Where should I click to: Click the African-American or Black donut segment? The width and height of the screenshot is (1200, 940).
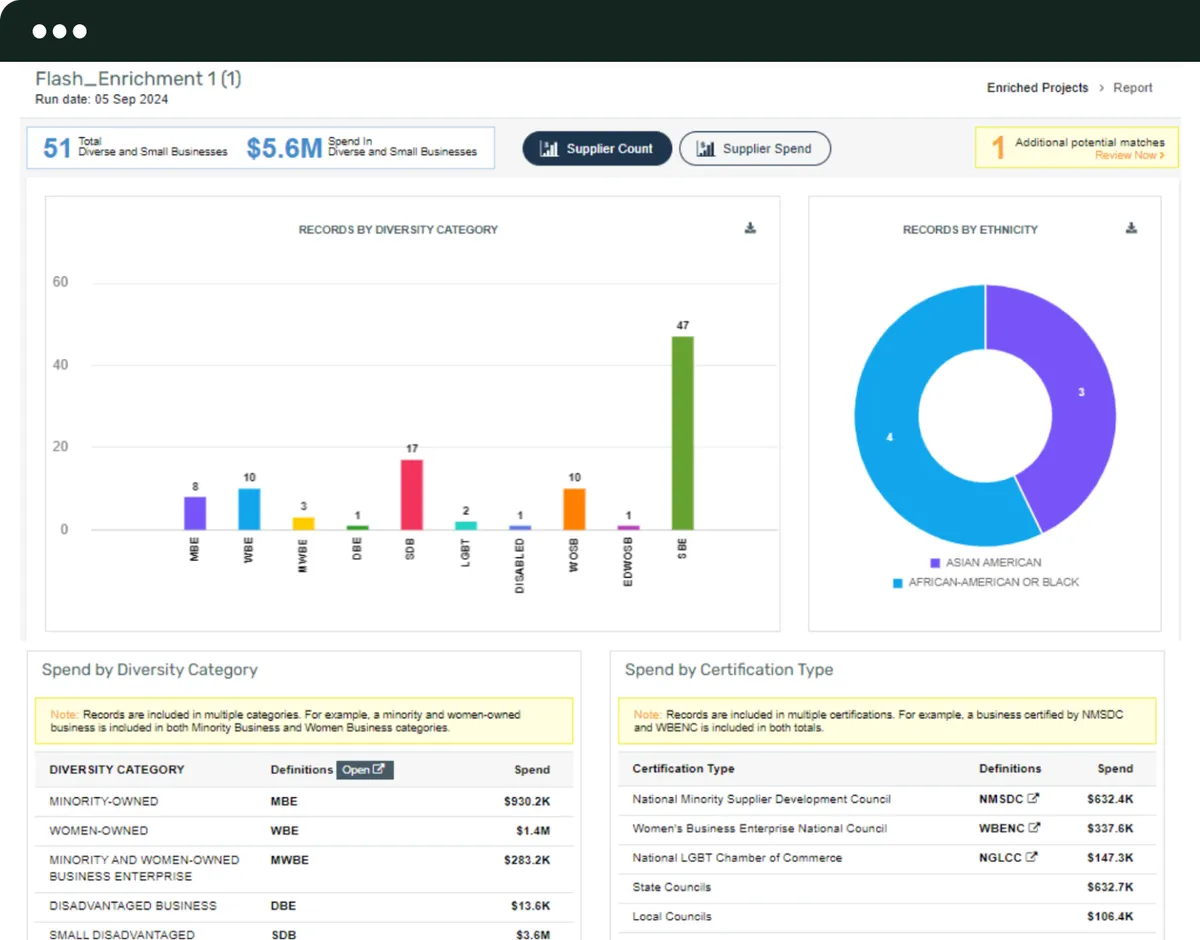tap(890, 435)
